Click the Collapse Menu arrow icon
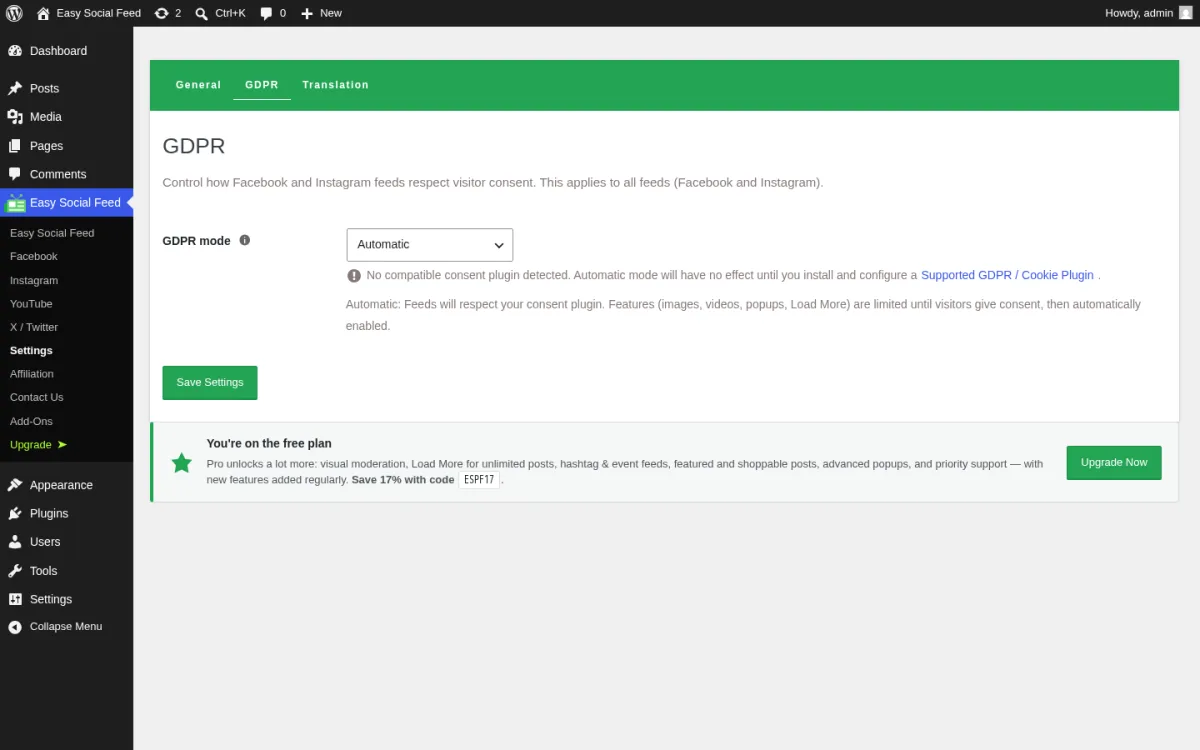 pyautogui.click(x=15, y=627)
